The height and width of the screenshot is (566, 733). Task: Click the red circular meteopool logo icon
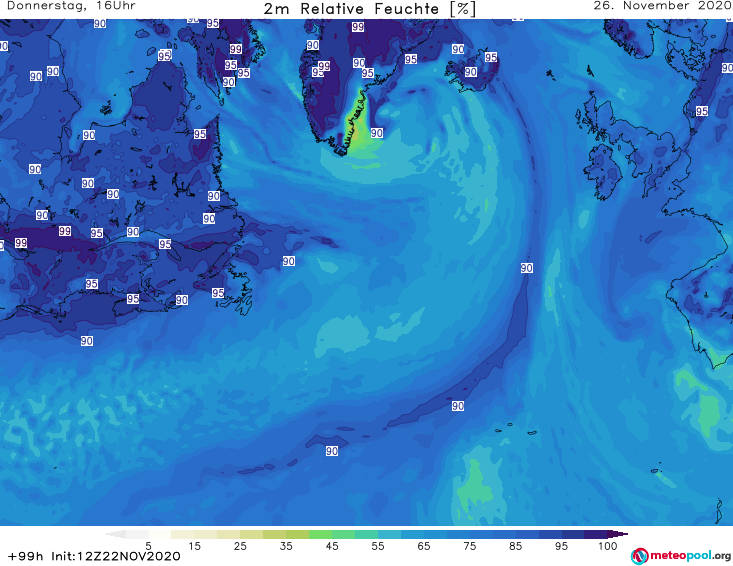[x=639, y=556]
